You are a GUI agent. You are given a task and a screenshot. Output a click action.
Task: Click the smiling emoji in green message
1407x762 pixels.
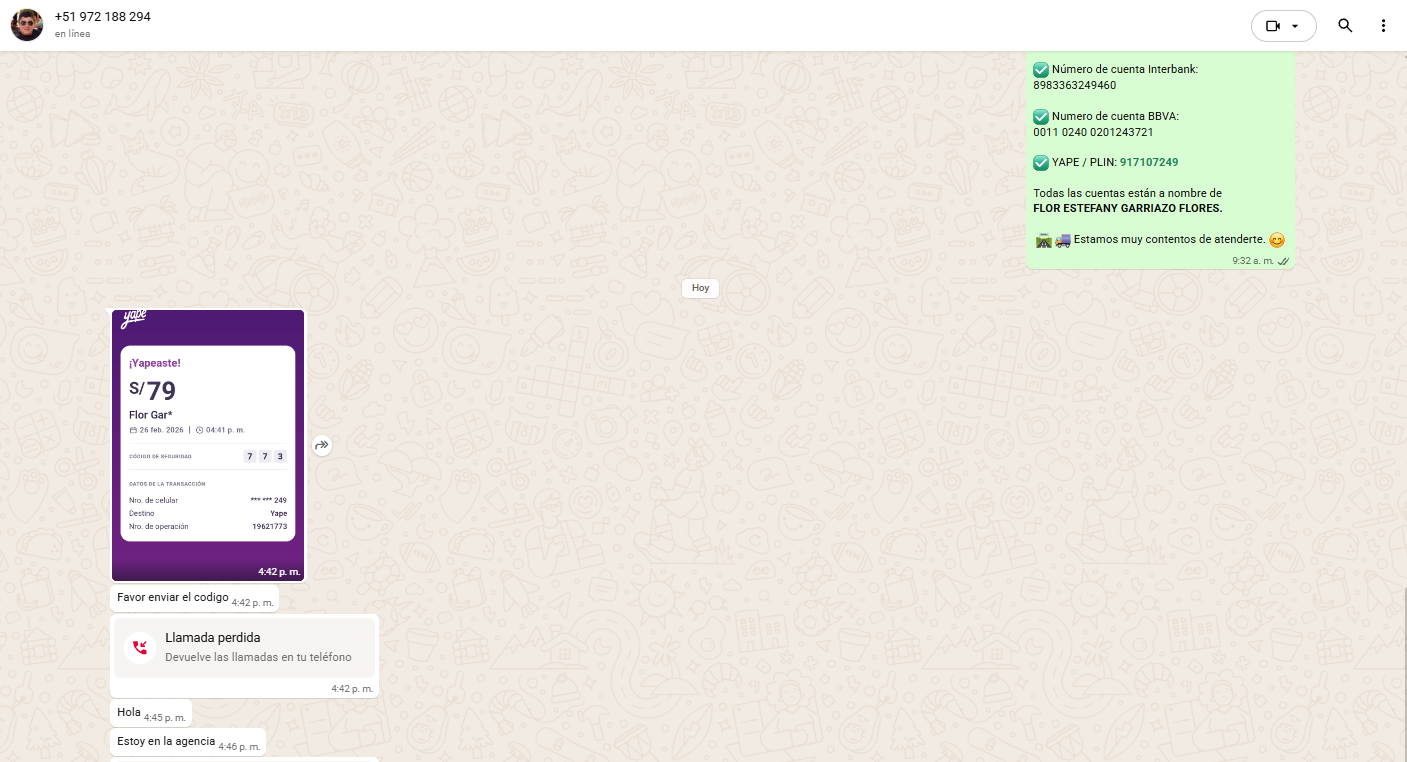tap(1276, 240)
